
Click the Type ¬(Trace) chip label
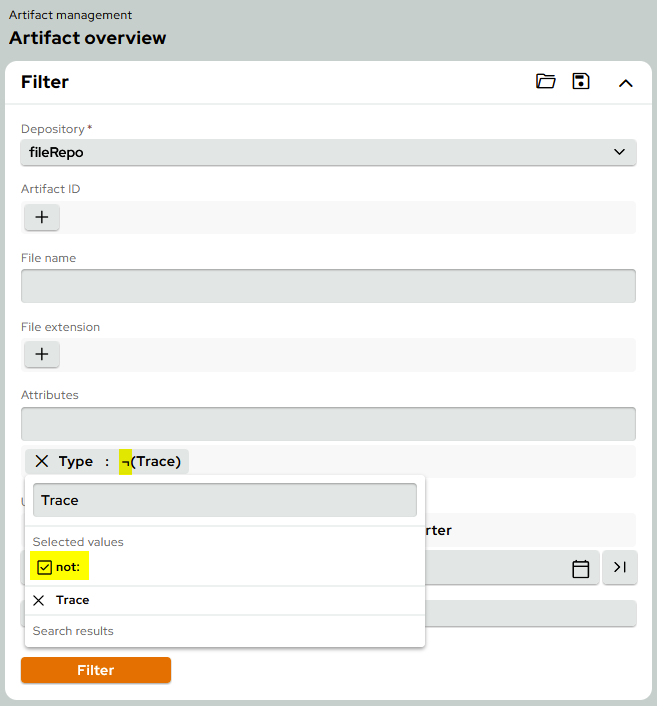[120, 462]
